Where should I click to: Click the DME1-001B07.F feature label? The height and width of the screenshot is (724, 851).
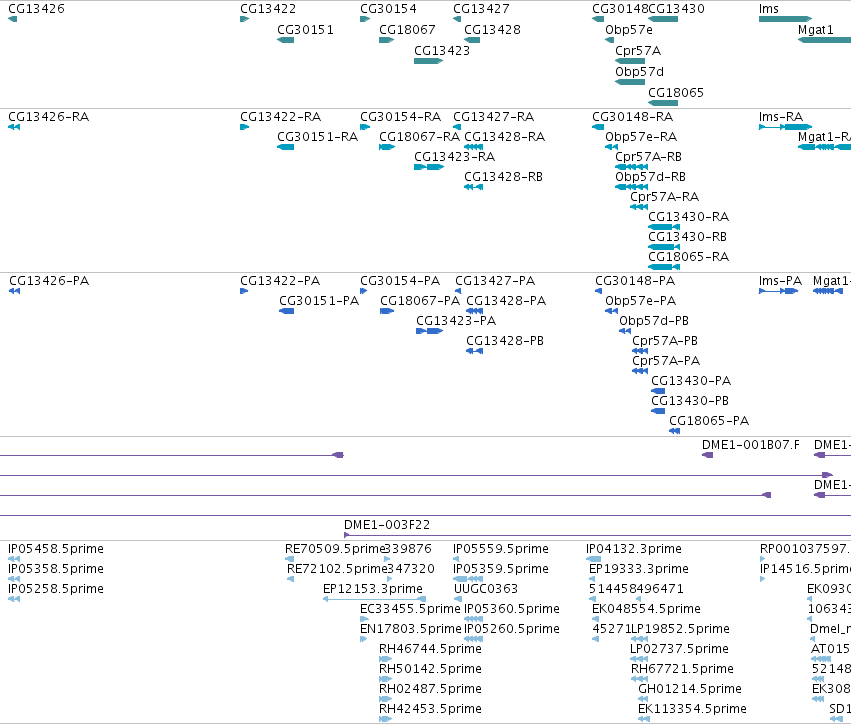pos(751,445)
